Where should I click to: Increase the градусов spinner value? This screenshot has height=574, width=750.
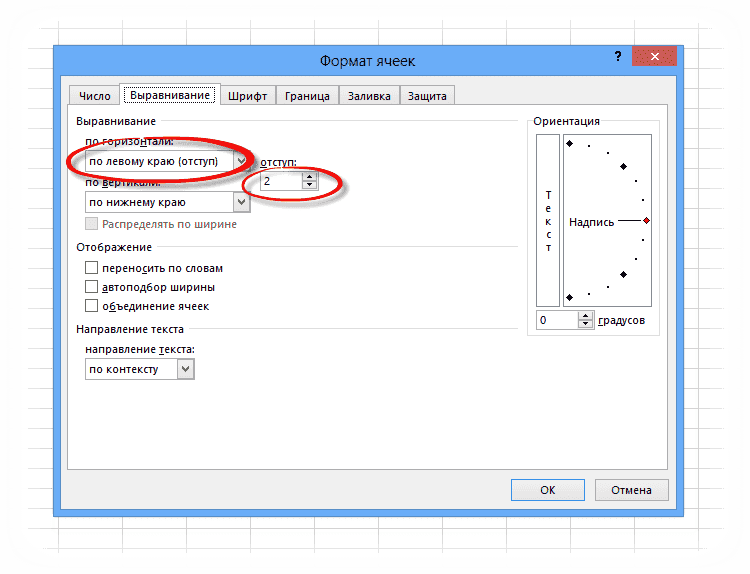click(x=585, y=316)
